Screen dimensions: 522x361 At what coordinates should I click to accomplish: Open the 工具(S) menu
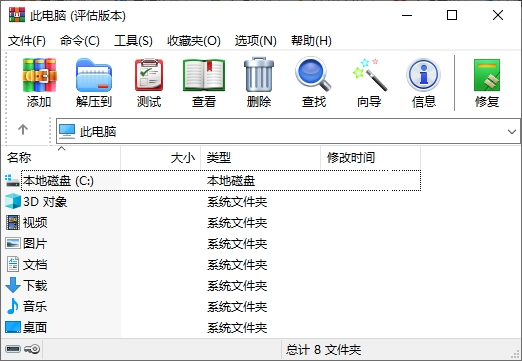click(x=133, y=41)
